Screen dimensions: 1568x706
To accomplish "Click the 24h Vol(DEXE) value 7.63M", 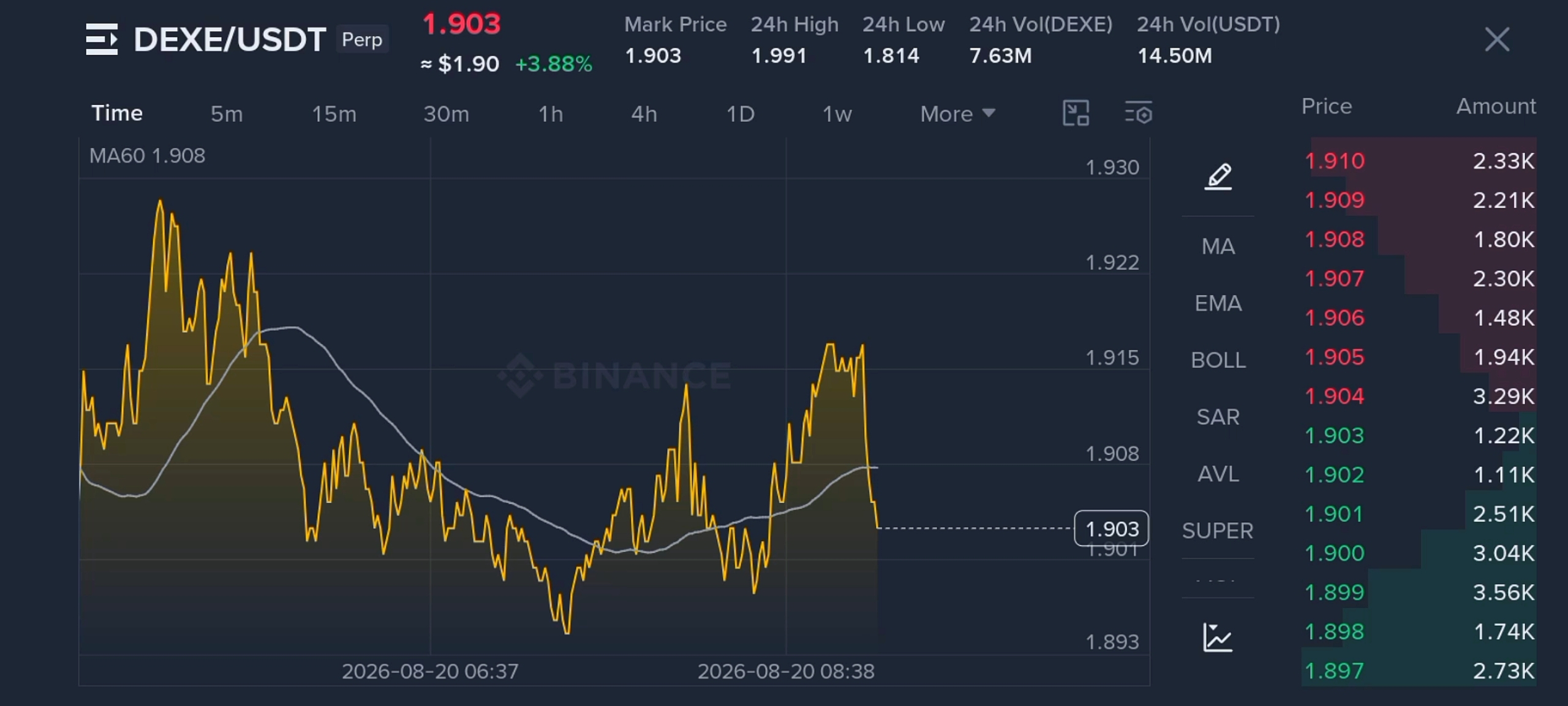I will coord(1001,56).
